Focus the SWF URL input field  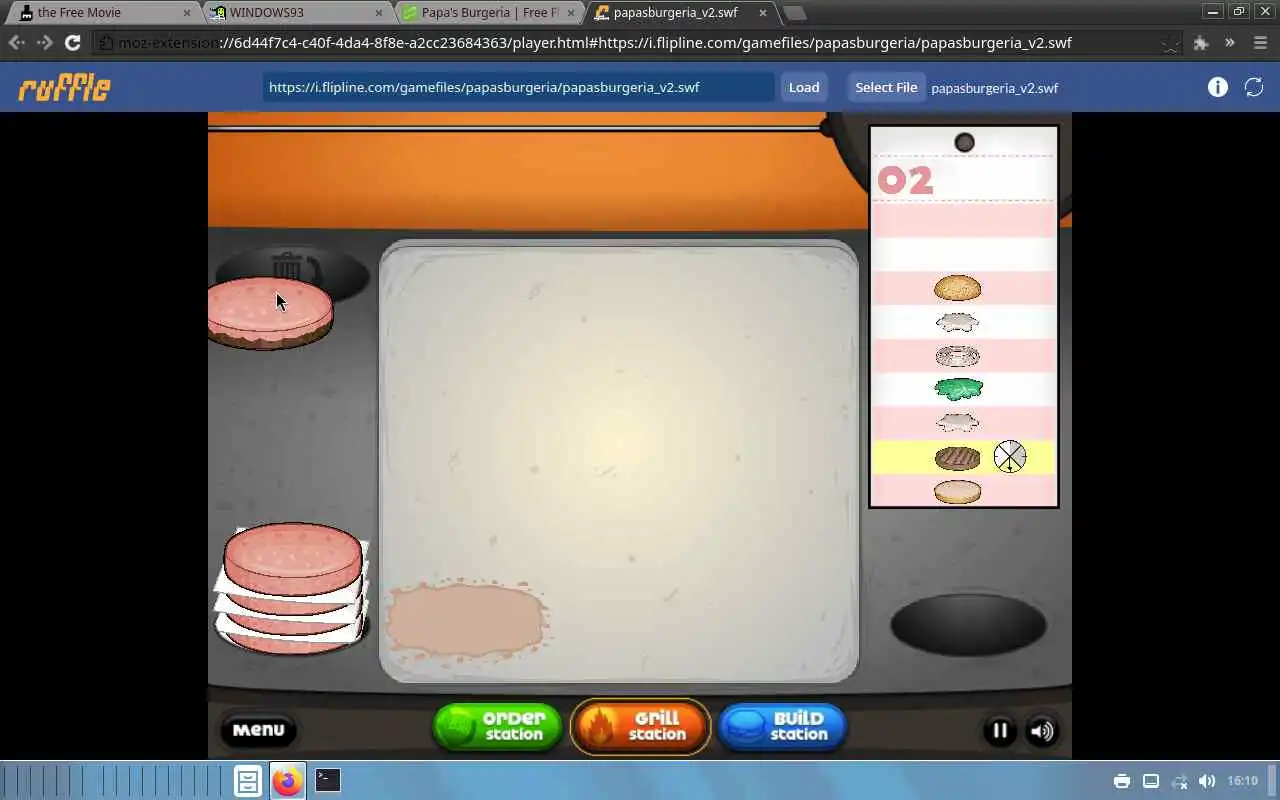click(x=518, y=87)
